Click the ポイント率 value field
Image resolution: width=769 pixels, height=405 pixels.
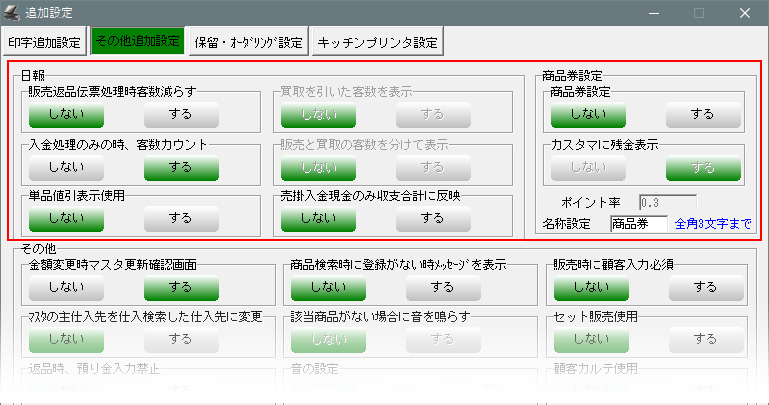pyautogui.click(x=666, y=203)
